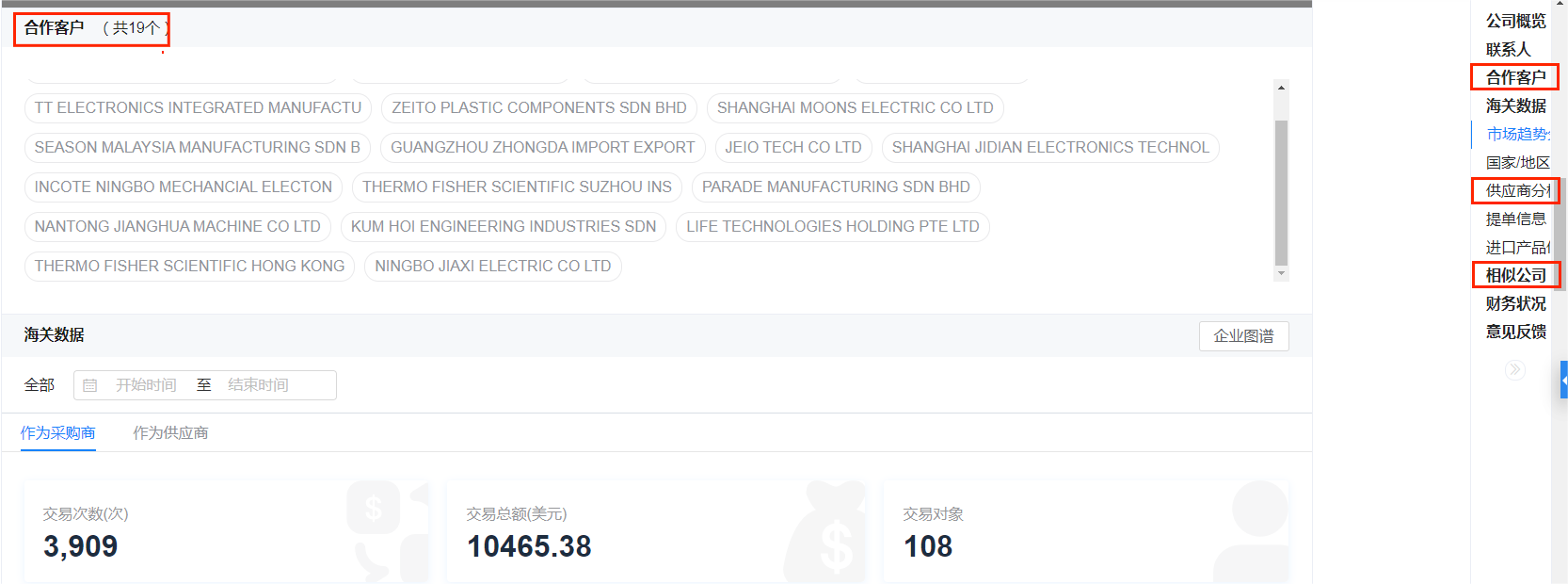1568x584 pixels.
Task: Click the calendar icon in date range field
Action: [90, 385]
